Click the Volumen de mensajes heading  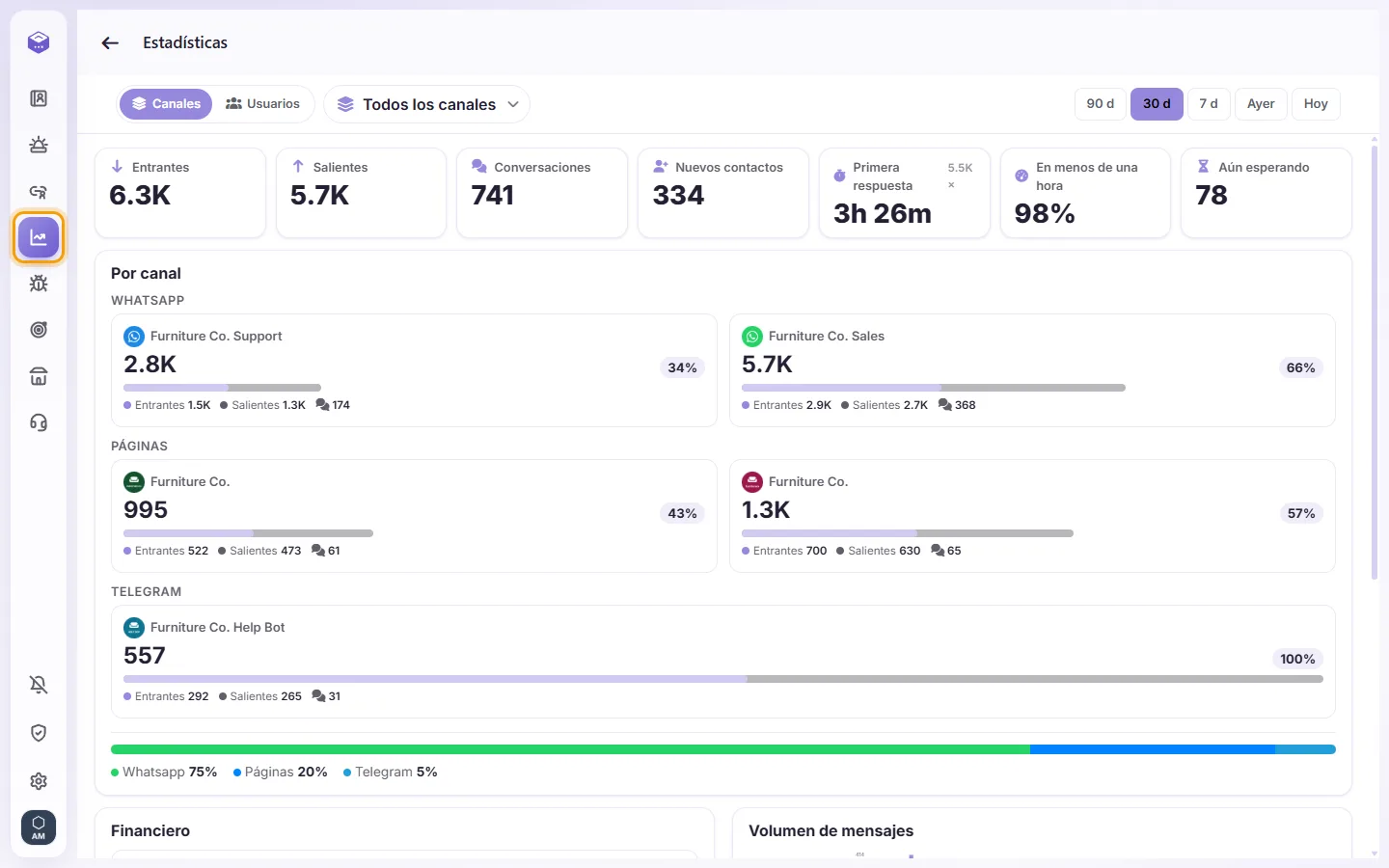[x=831, y=831]
